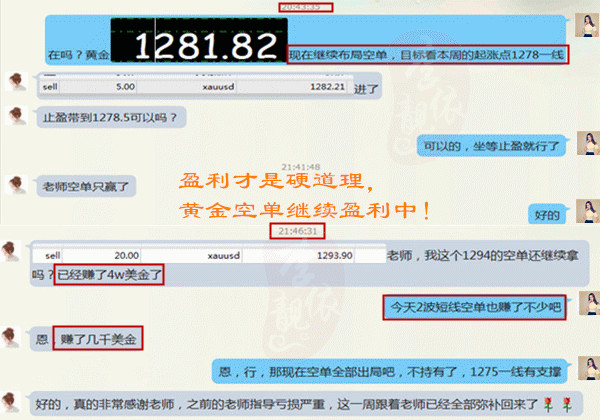Click student avatar beside '老师空单只赢了'

click(17, 184)
